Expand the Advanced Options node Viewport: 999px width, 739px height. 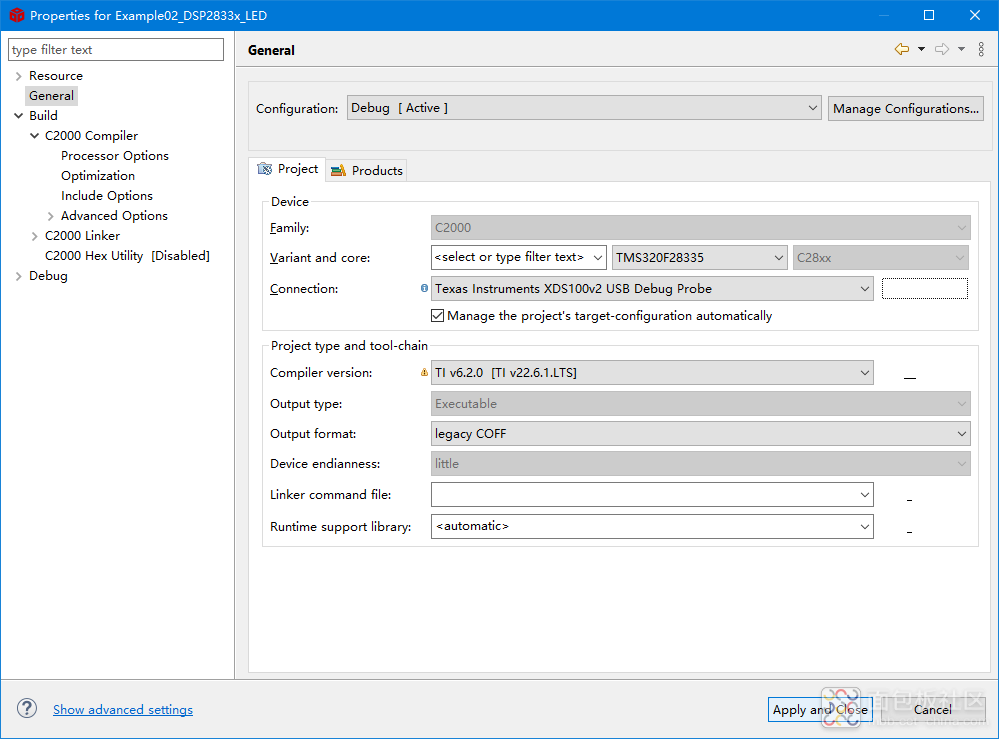point(51,216)
